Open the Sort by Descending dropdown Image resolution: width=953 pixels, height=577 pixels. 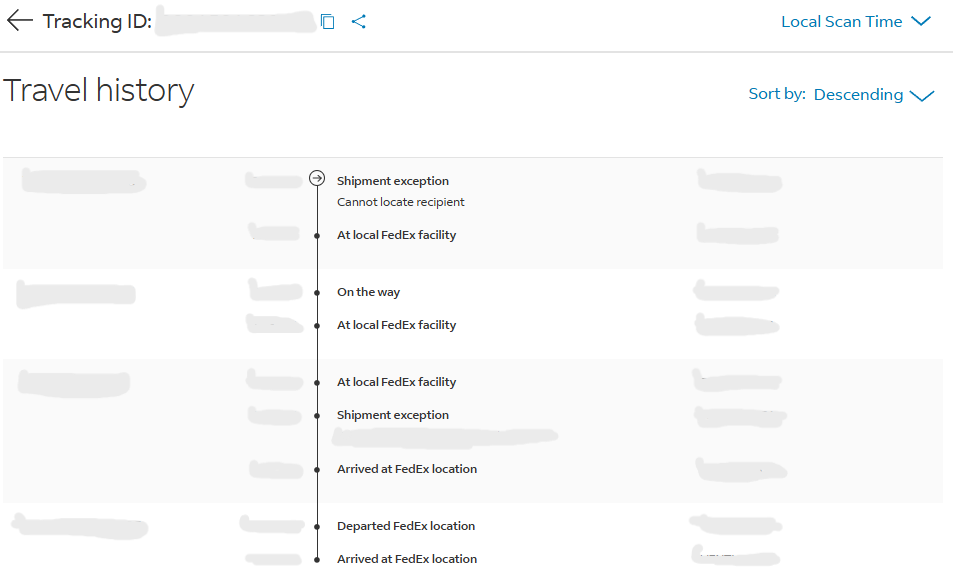coord(858,95)
